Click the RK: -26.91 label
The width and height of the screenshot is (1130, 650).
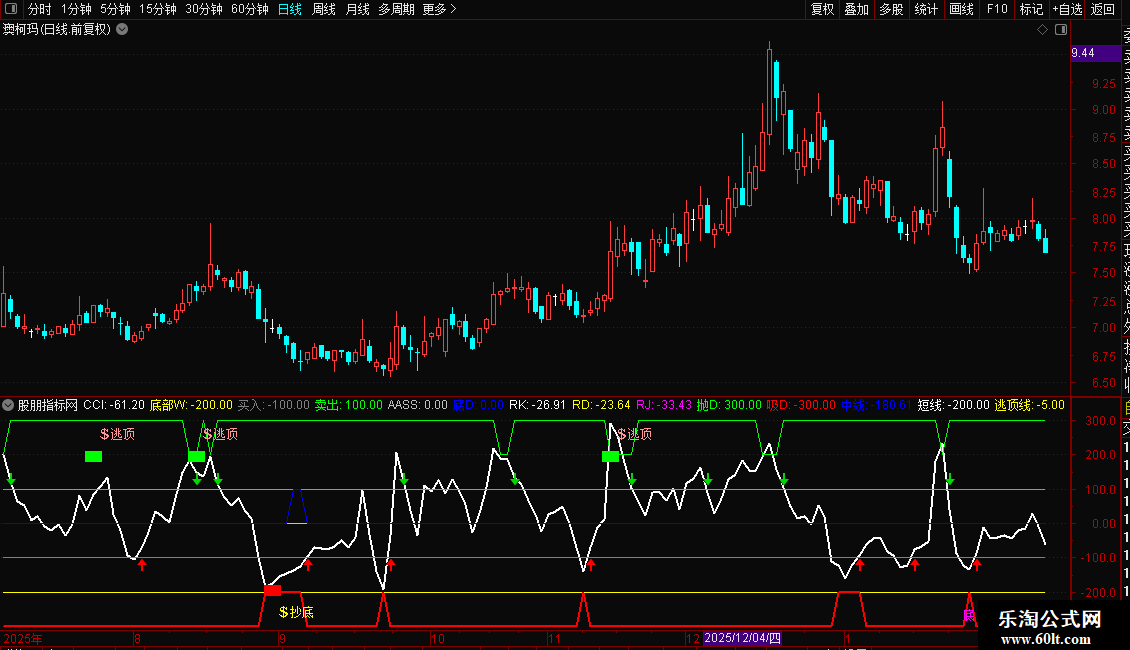click(538, 405)
